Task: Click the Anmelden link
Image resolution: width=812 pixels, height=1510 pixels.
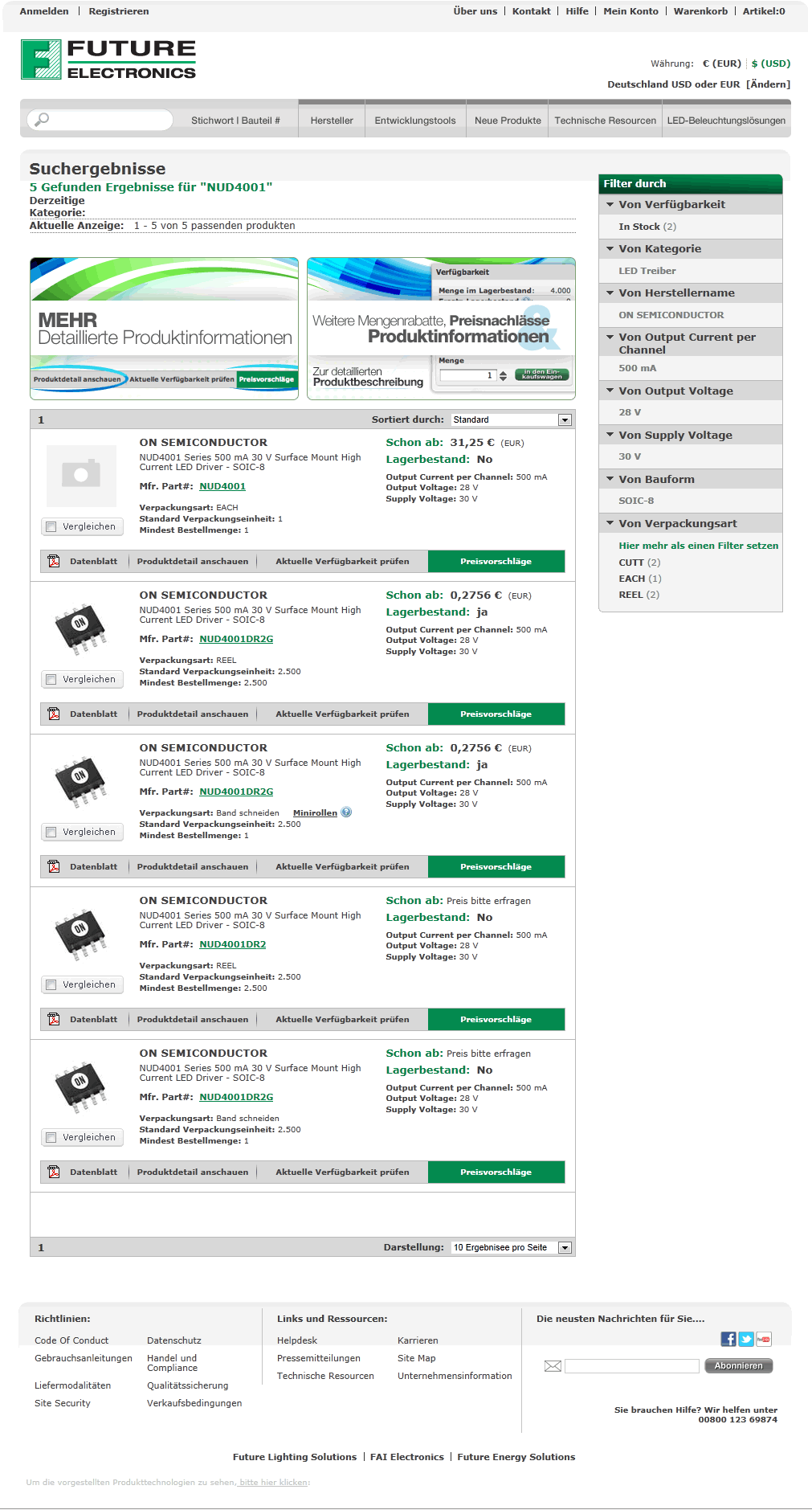Action: coord(44,11)
